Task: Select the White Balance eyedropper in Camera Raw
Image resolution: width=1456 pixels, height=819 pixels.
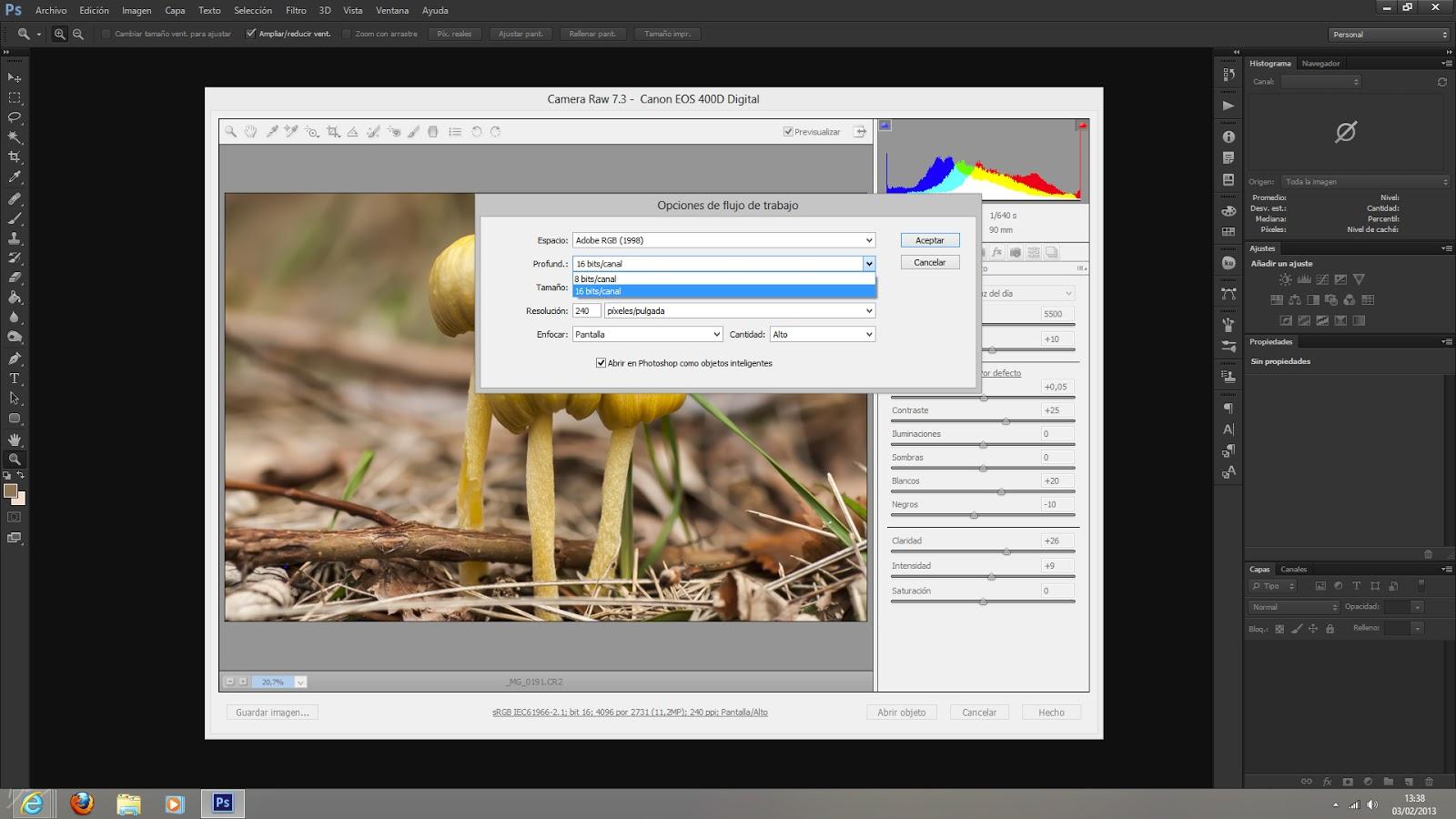Action: pos(271,132)
